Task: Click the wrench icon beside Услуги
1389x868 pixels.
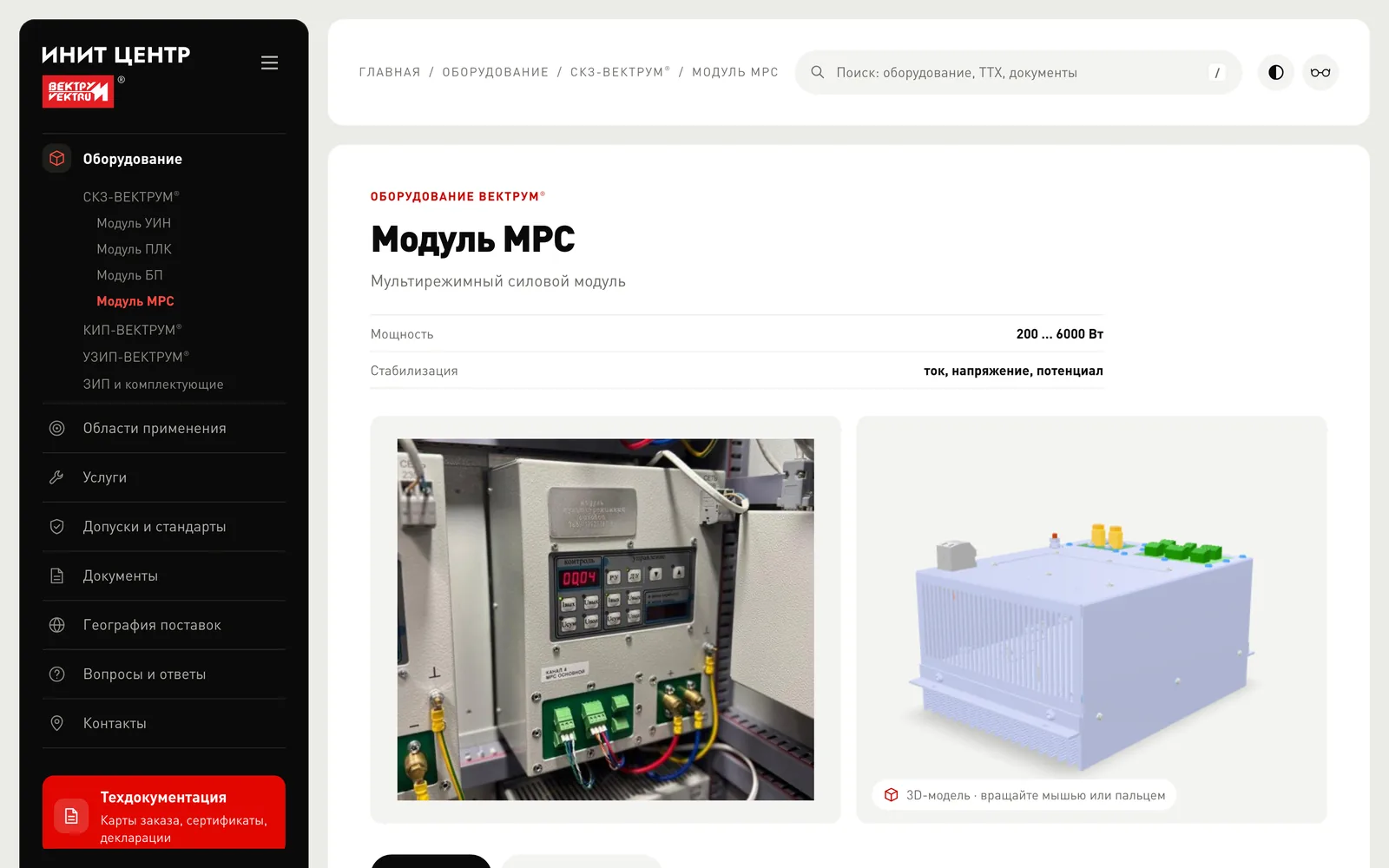Action: point(57,477)
